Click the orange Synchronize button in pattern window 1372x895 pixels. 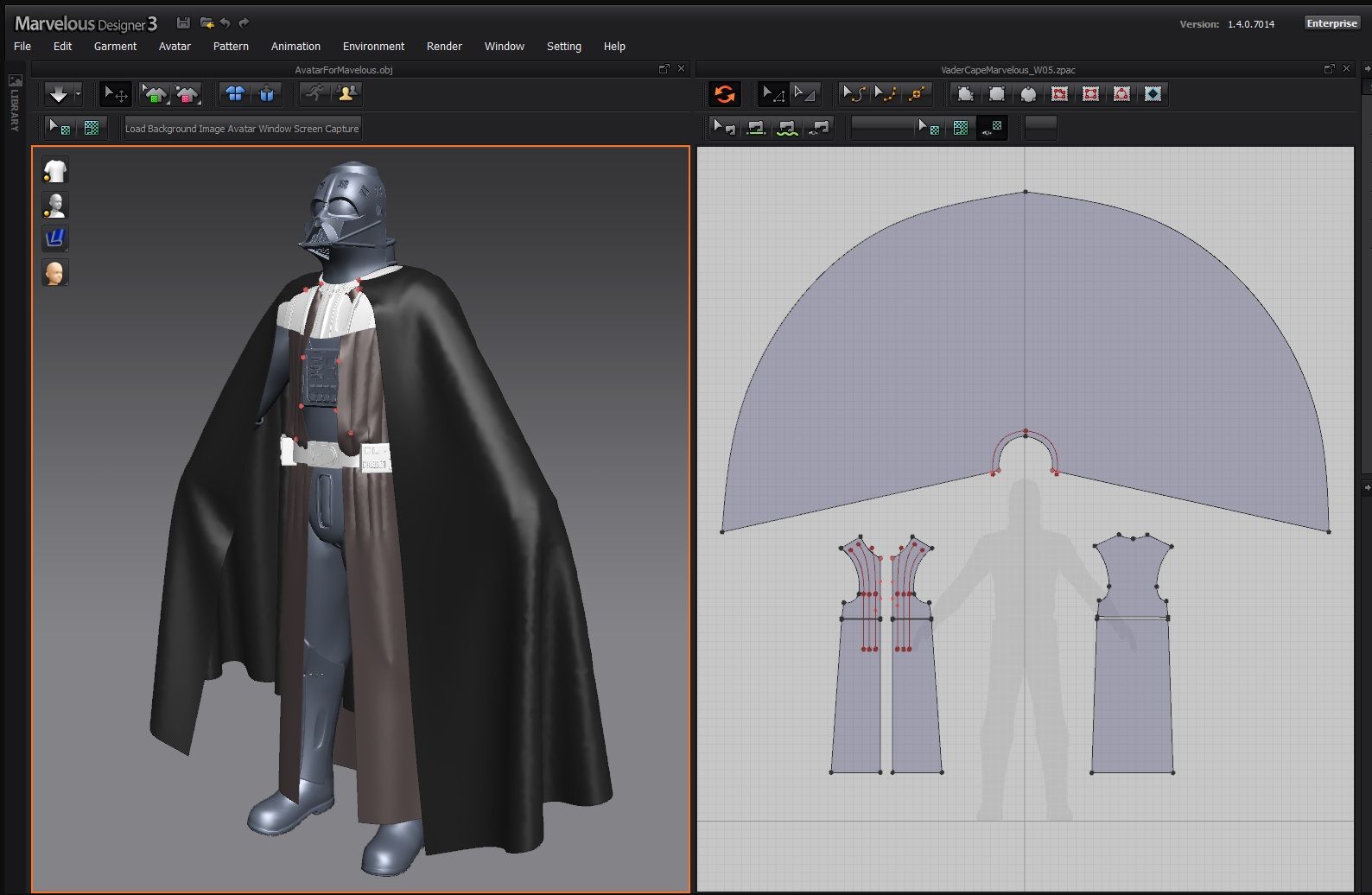click(x=725, y=94)
